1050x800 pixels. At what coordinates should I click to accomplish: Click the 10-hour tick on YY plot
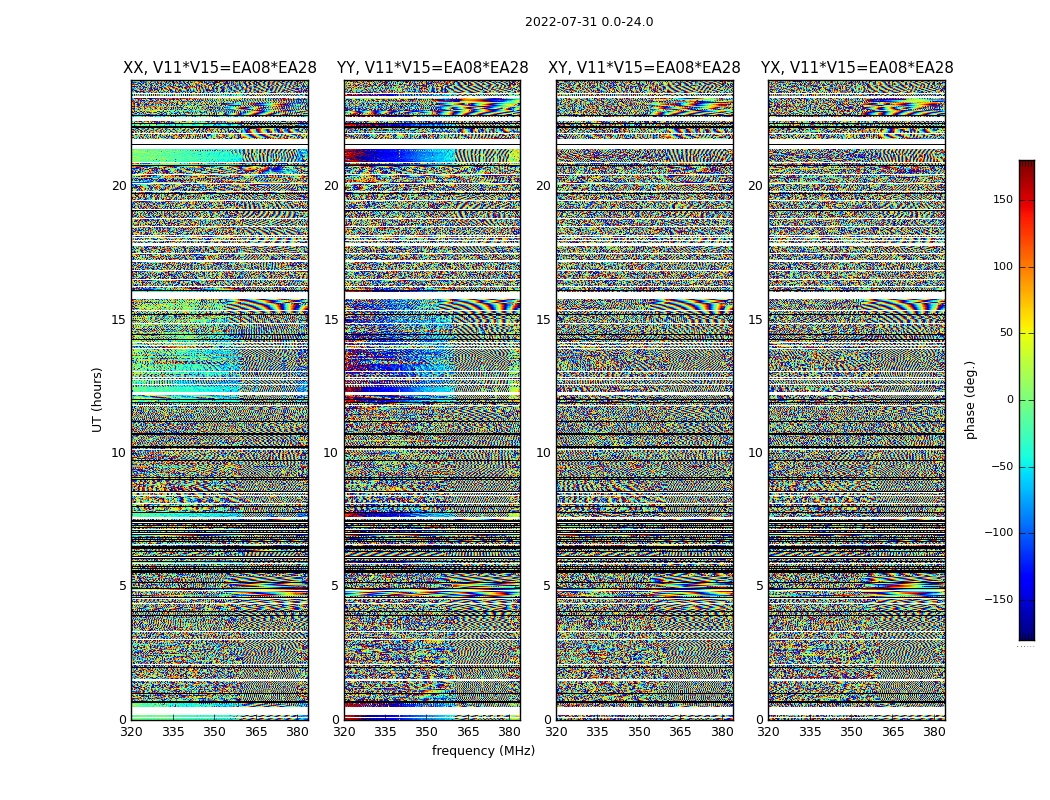click(x=331, y=453)
